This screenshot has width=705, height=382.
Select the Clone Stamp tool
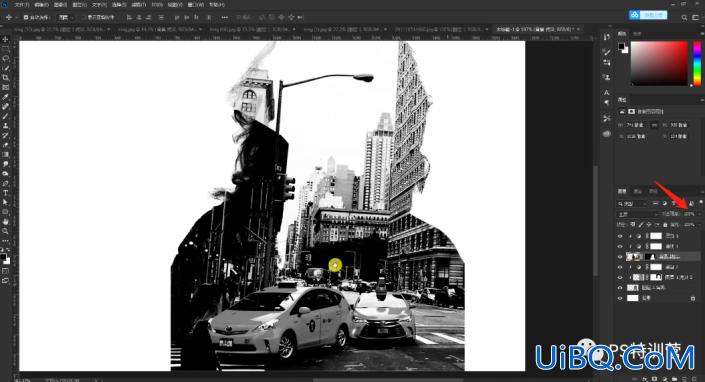5,125
